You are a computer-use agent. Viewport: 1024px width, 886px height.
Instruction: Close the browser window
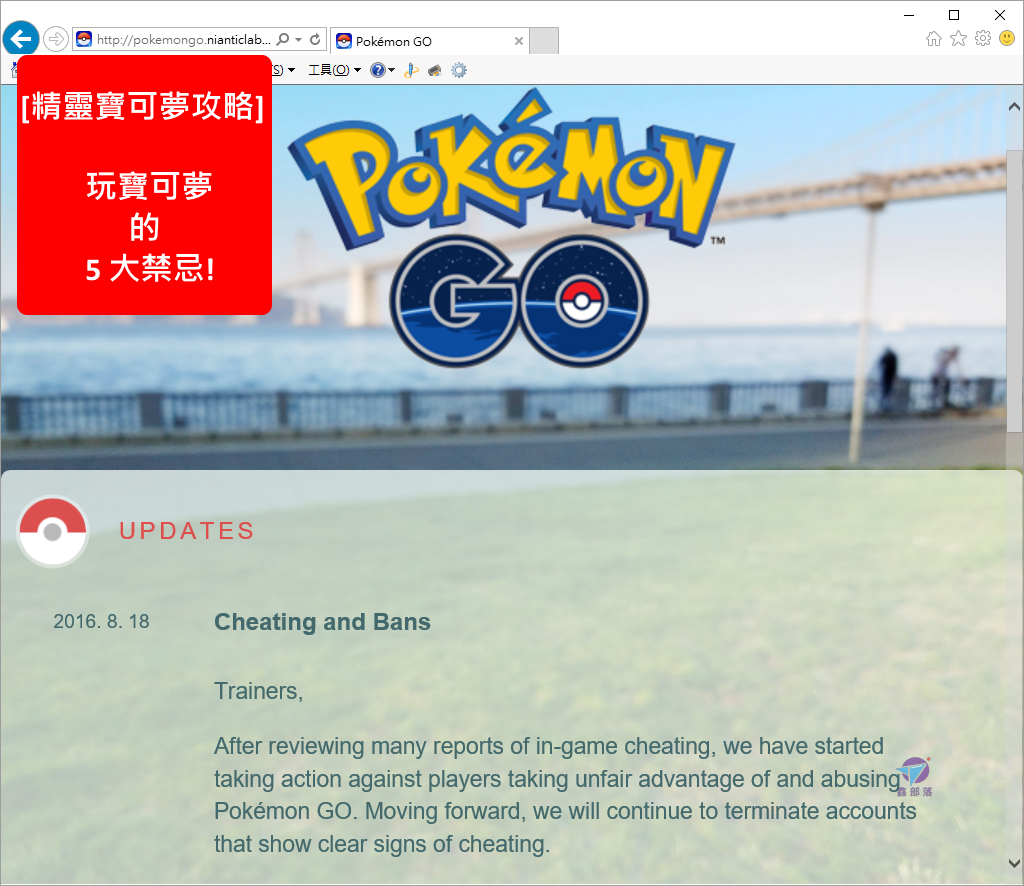pos(1000,14)
